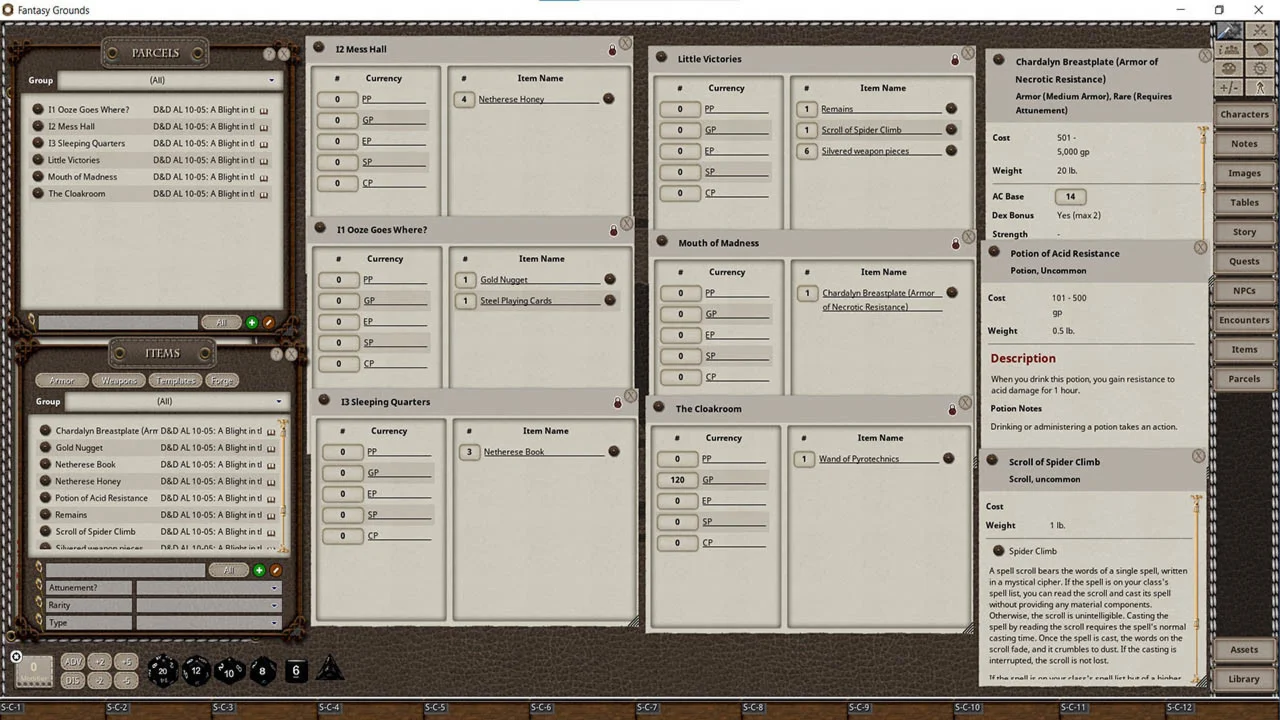The width and height of the screenshot is (1280, 720).
Task: Toggle the ADV advantage roll button
Action: pyautogui.click(x=73, y=662)
